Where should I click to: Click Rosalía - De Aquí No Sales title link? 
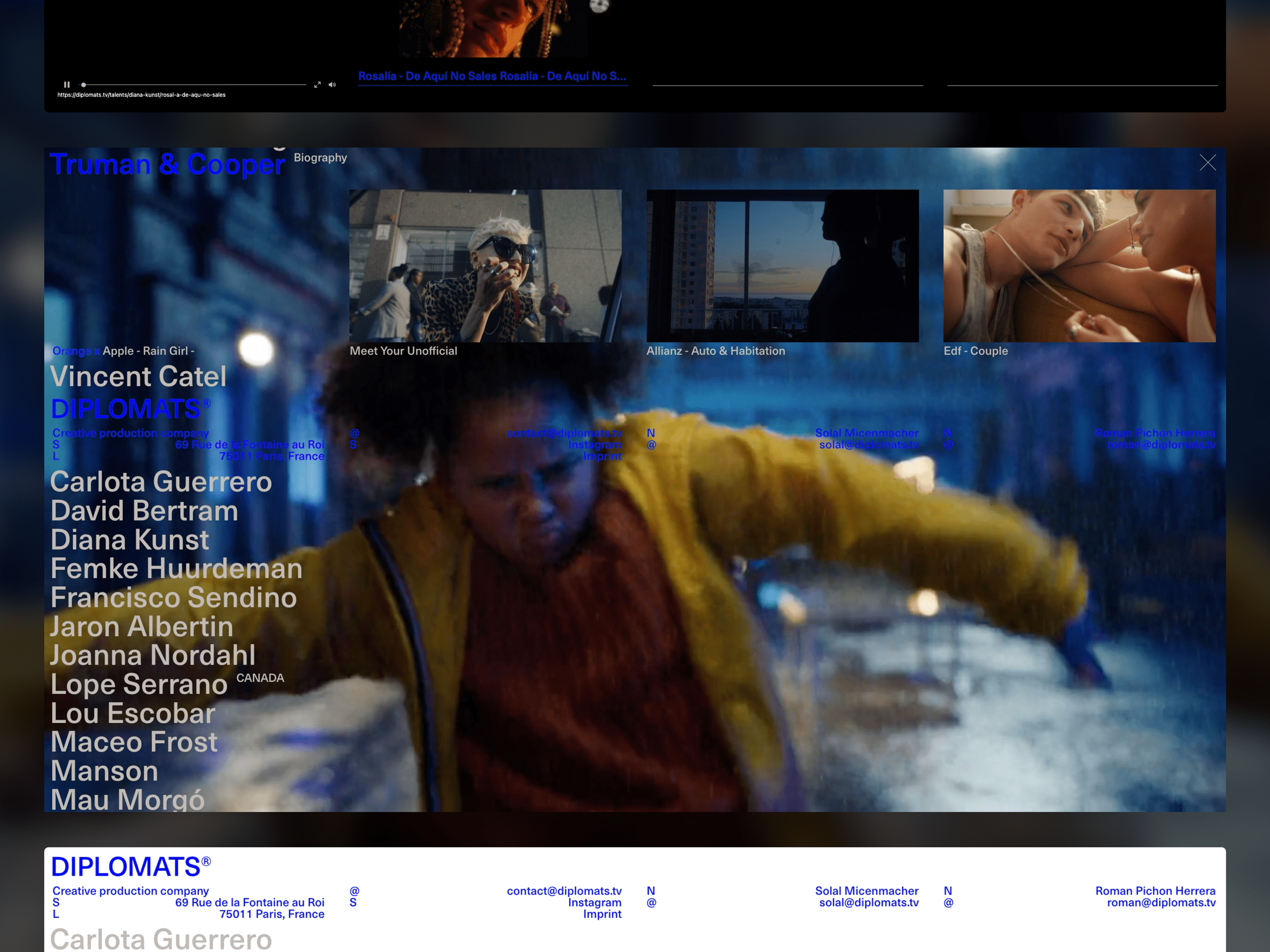[x=492, y=76]
